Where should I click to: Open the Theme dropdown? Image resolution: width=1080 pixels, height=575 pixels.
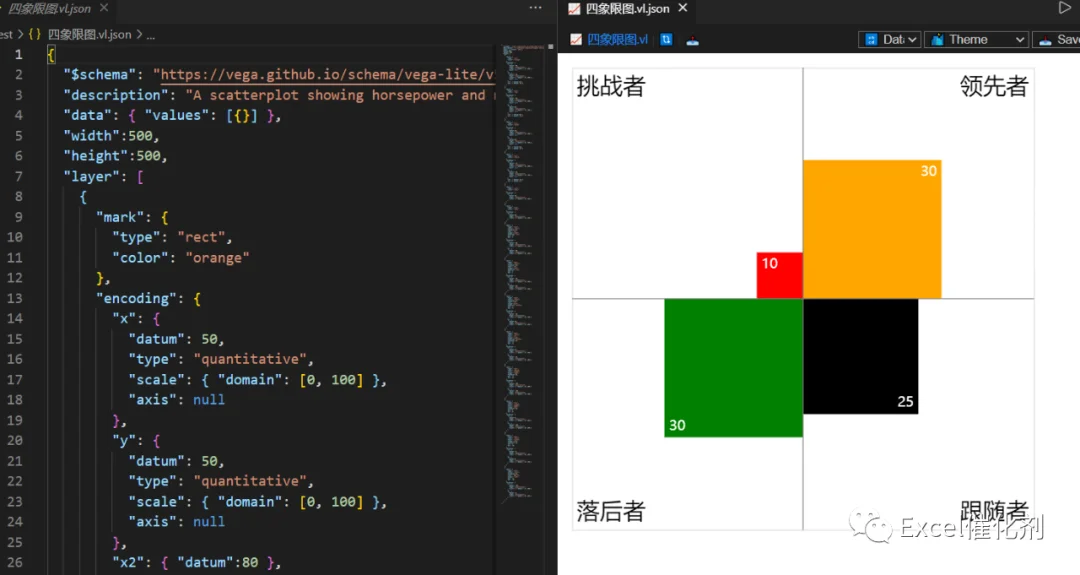pyautogui.click(x=976, y=39)
